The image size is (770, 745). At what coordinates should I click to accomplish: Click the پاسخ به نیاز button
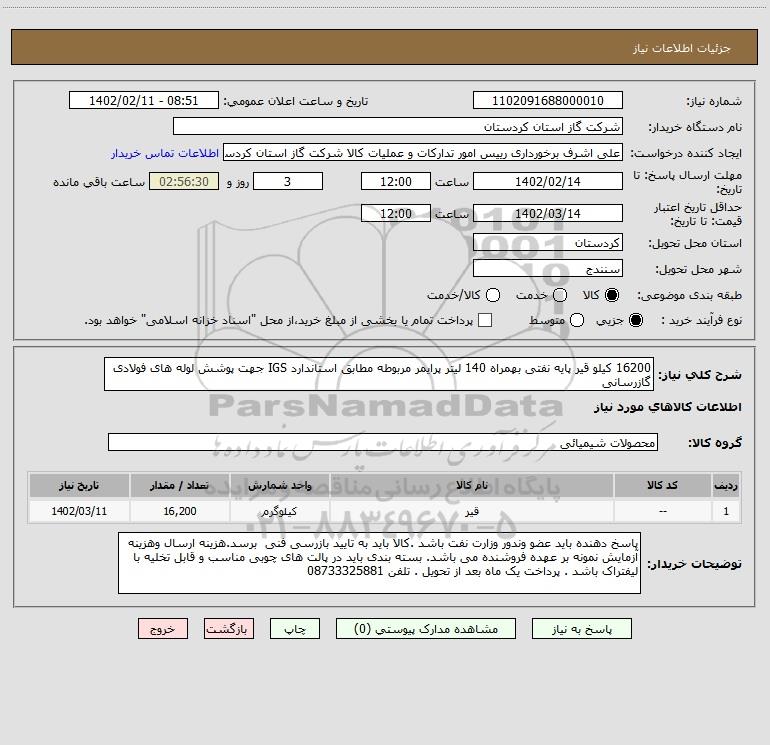coord(581,629)
